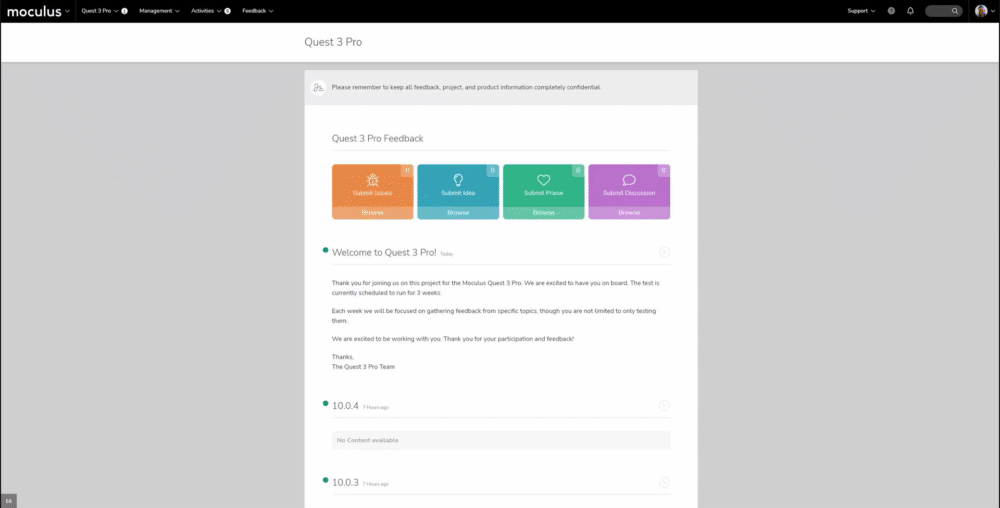Click the confidentiality reminder text

466,87
